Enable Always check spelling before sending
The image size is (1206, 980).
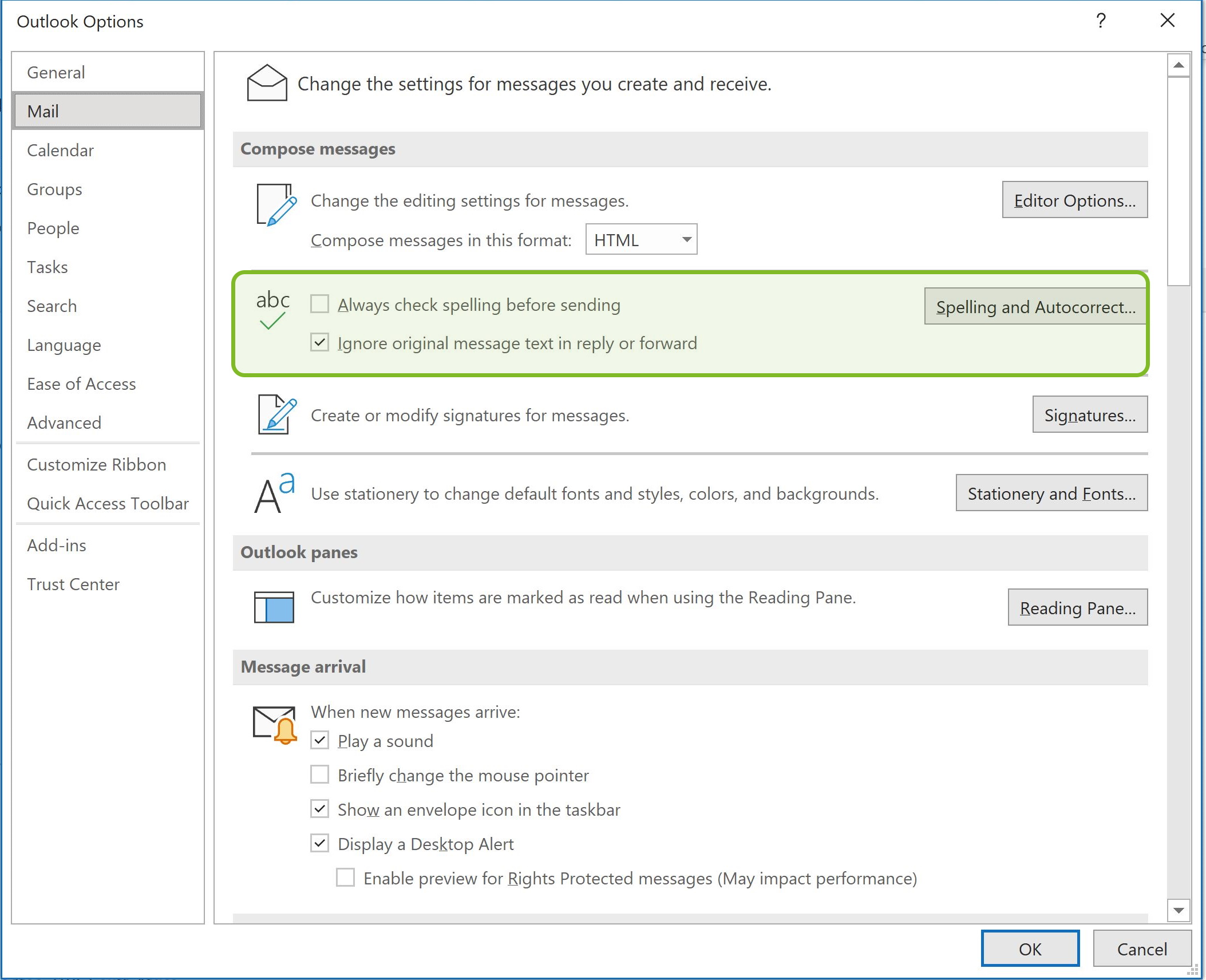[319, 304]
